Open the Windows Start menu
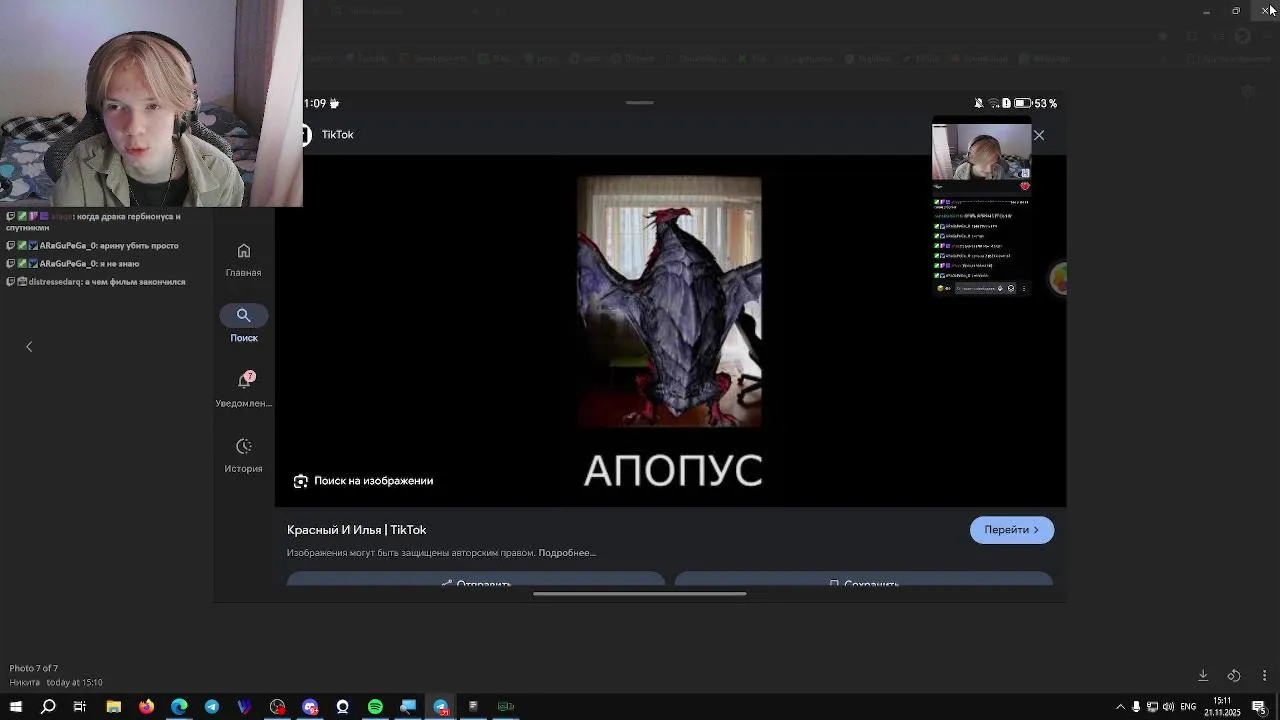The image size is (1280, 720). 16,707
